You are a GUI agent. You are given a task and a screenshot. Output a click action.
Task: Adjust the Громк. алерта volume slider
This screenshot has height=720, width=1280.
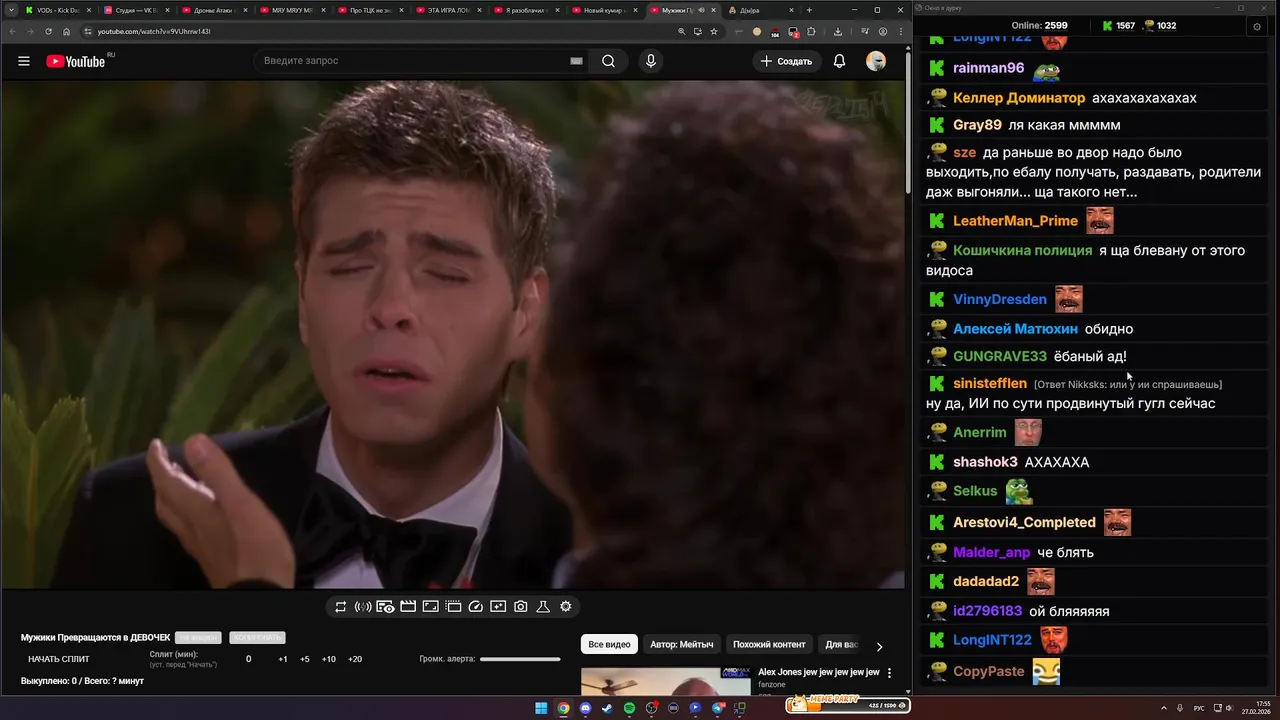520,659
